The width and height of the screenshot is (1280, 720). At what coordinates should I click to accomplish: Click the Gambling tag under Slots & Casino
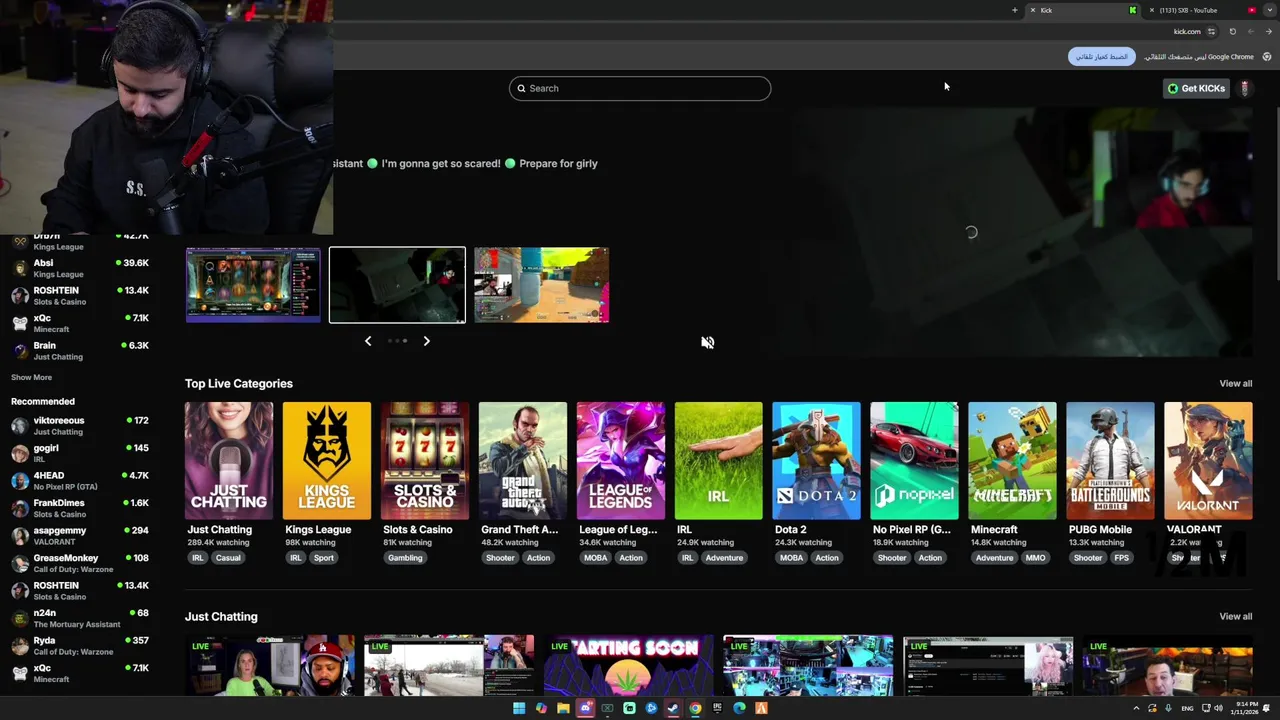[x=405, y=558]
